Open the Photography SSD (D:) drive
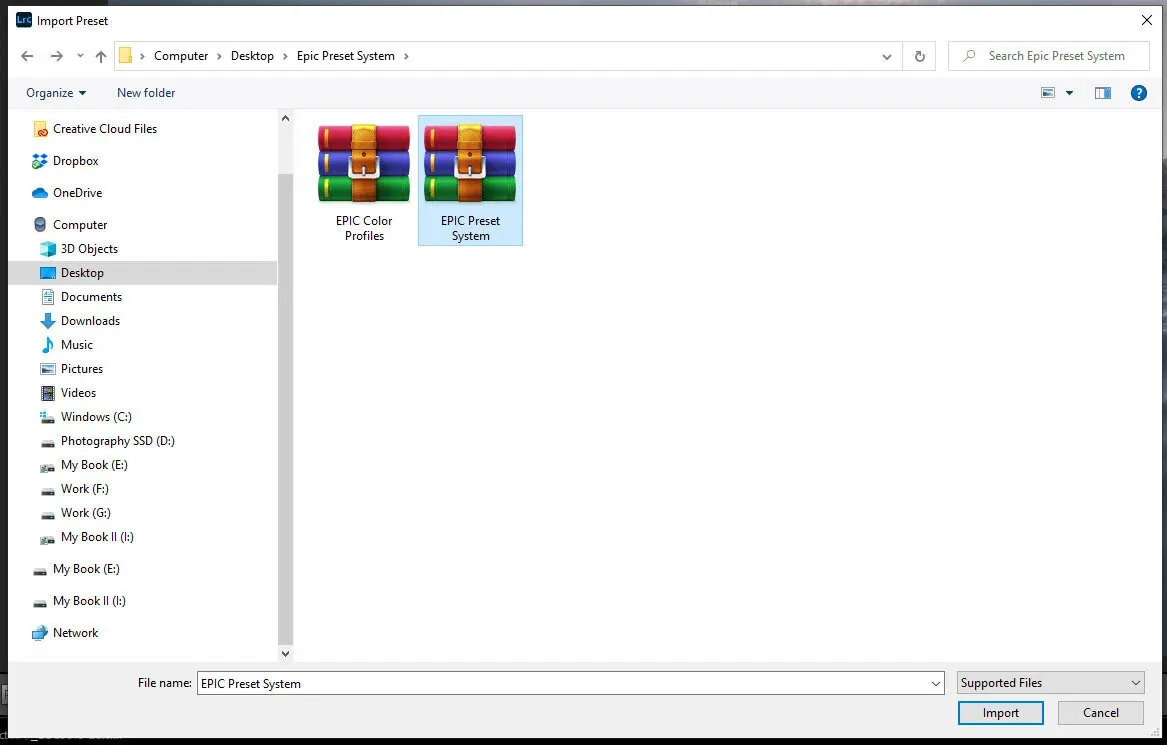Image resolution: width=1167 pixels, height=745 pixels. (116, 440)
